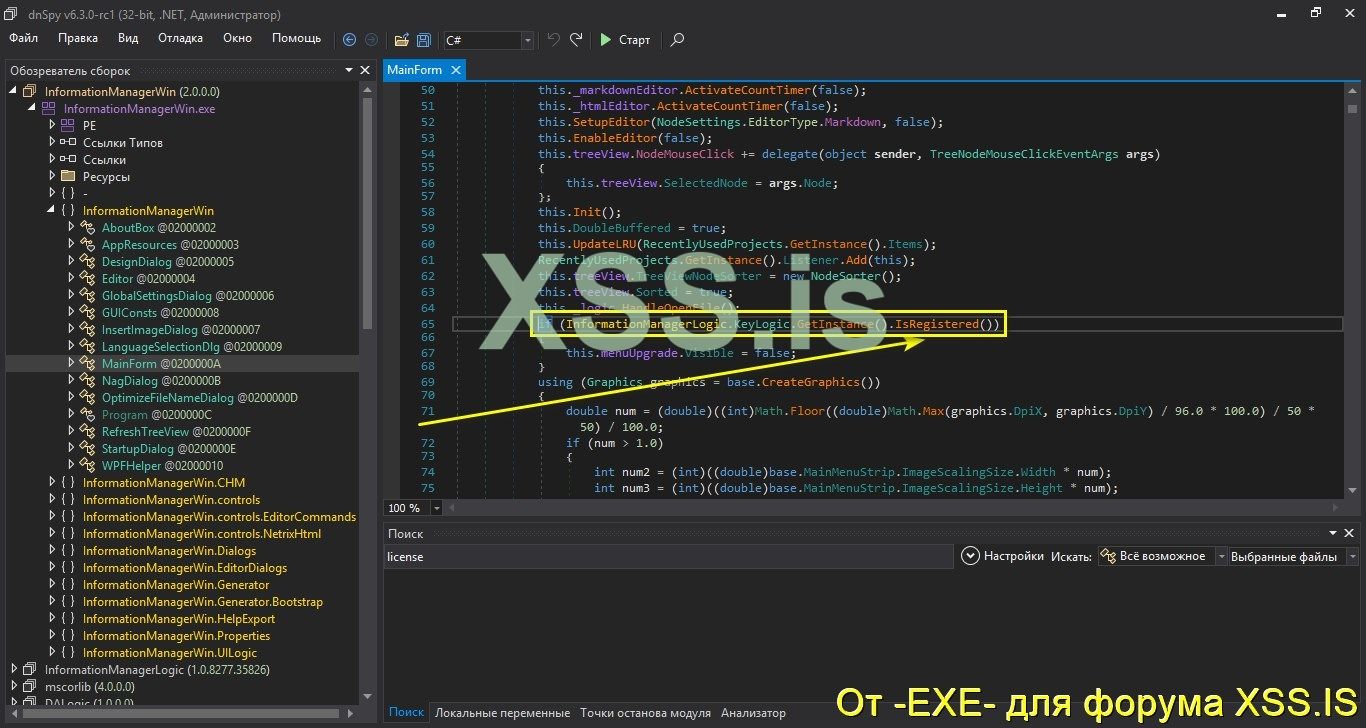Expand the Ресурсы node in Assembly Explorer

[52, 176]
